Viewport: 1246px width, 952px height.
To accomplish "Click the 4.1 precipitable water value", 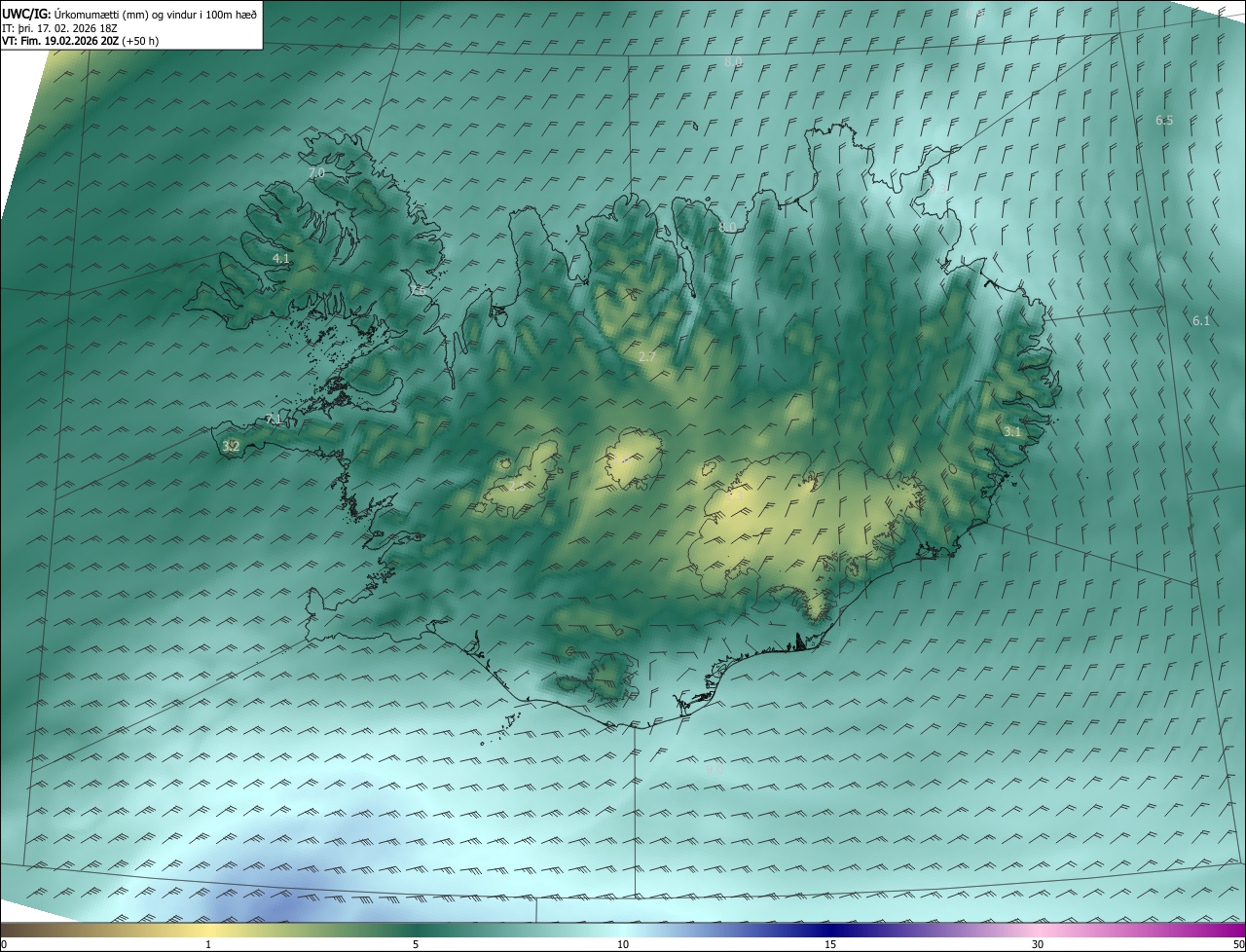I will pos(281,258).
